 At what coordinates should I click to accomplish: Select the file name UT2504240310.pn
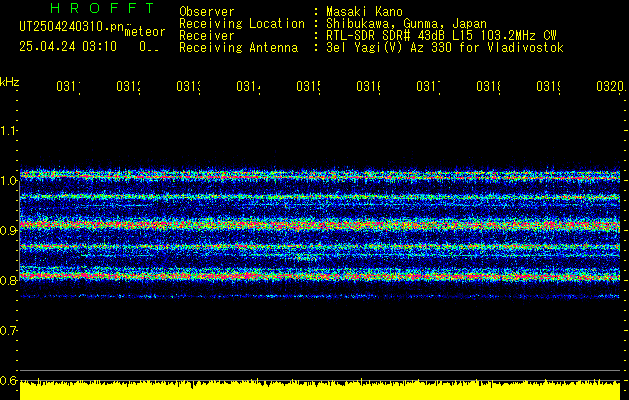tap(72, 26)
